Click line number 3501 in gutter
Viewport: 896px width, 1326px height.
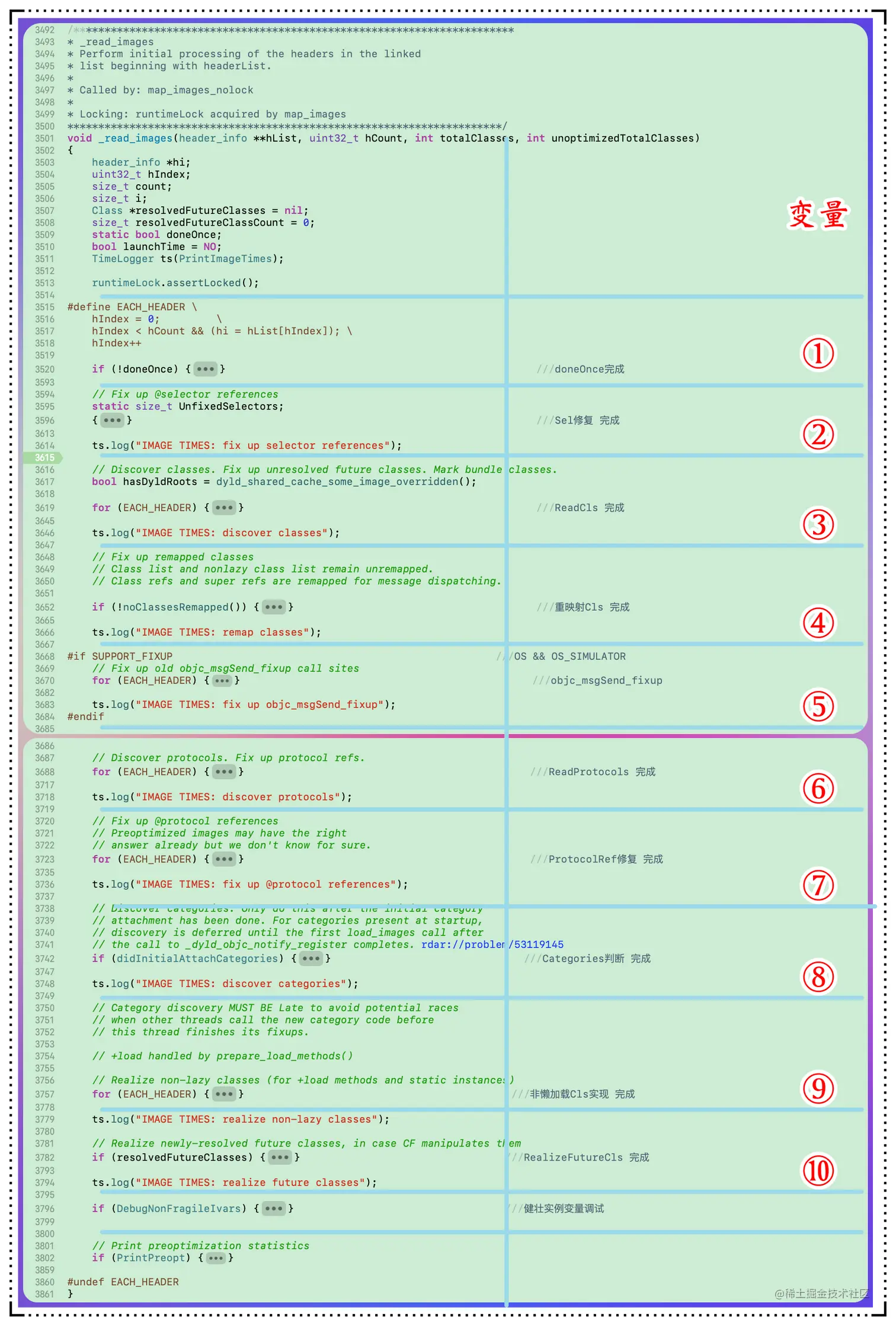44,139
